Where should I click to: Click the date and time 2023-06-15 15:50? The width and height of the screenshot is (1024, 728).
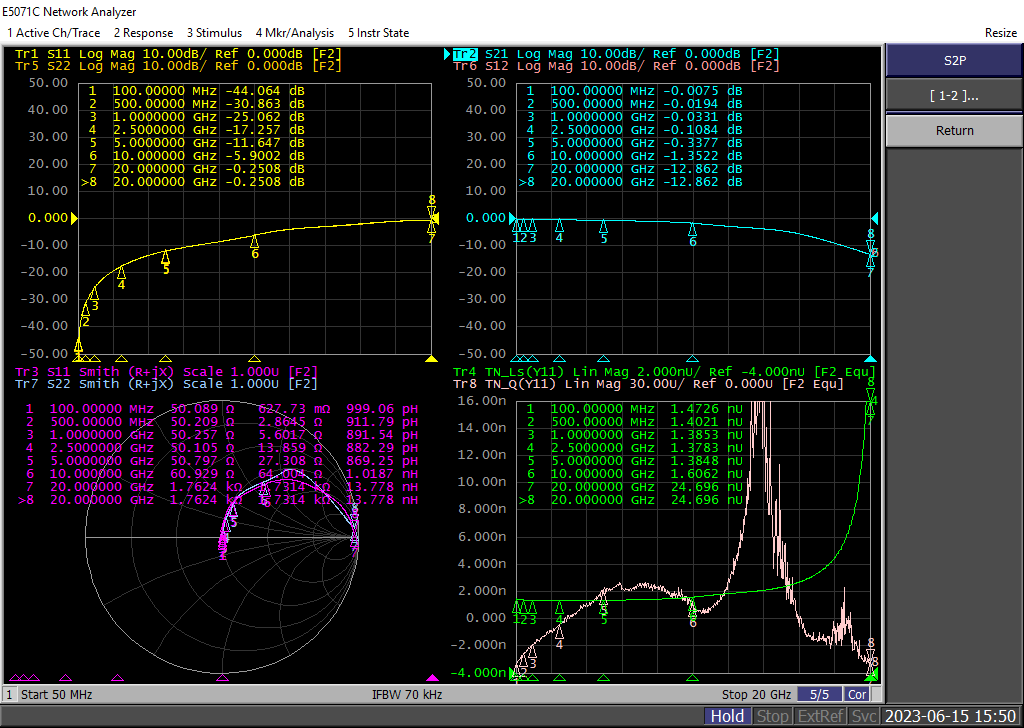[x=951, y=716]
